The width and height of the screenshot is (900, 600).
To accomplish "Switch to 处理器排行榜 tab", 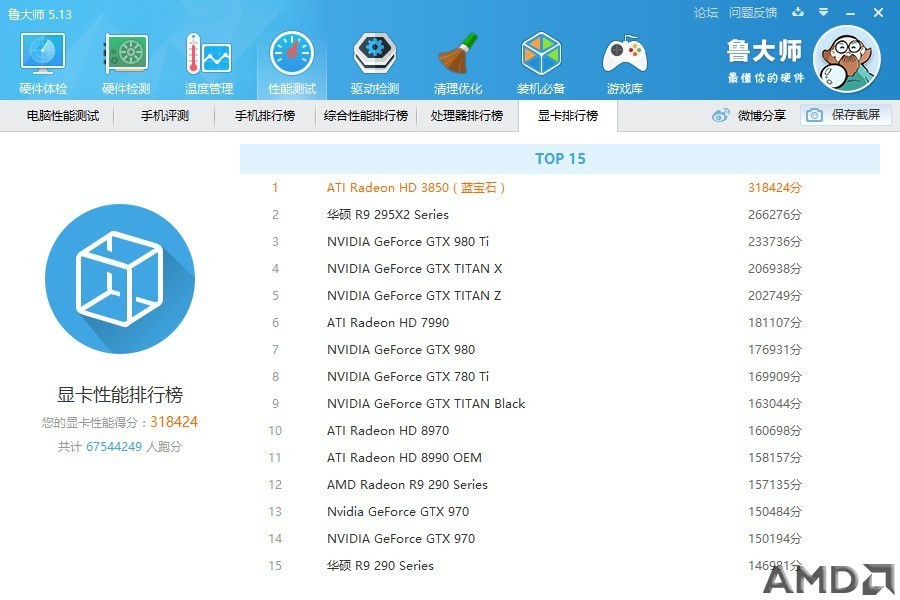I will tap(467, 115).
